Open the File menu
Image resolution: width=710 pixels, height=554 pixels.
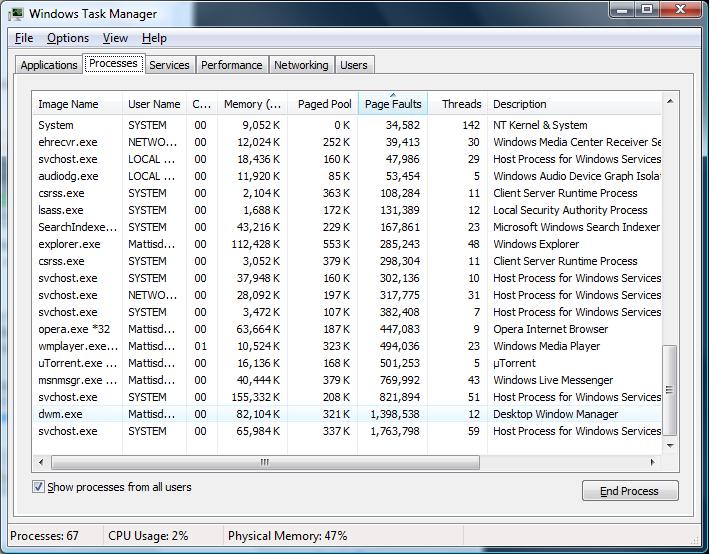tap(24, 38)
